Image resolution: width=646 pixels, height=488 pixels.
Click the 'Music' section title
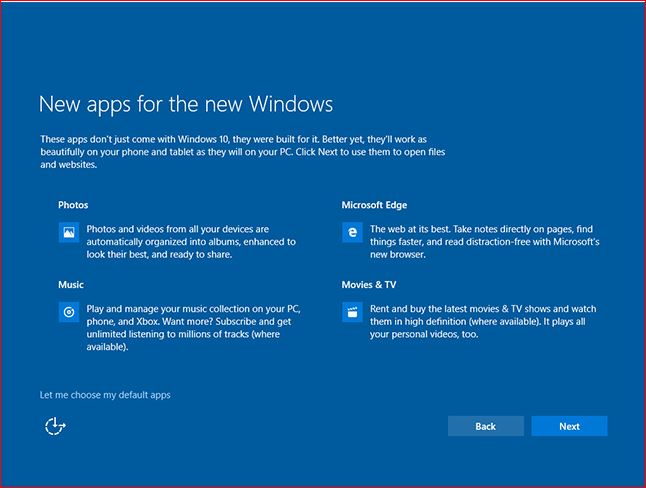pos(70,284)
